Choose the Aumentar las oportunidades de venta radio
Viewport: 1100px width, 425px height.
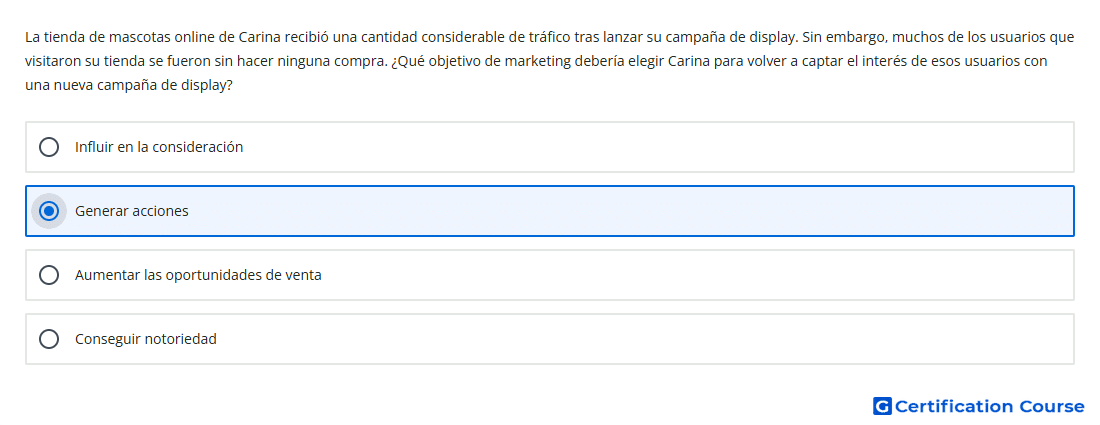click(x=49, y=275)
